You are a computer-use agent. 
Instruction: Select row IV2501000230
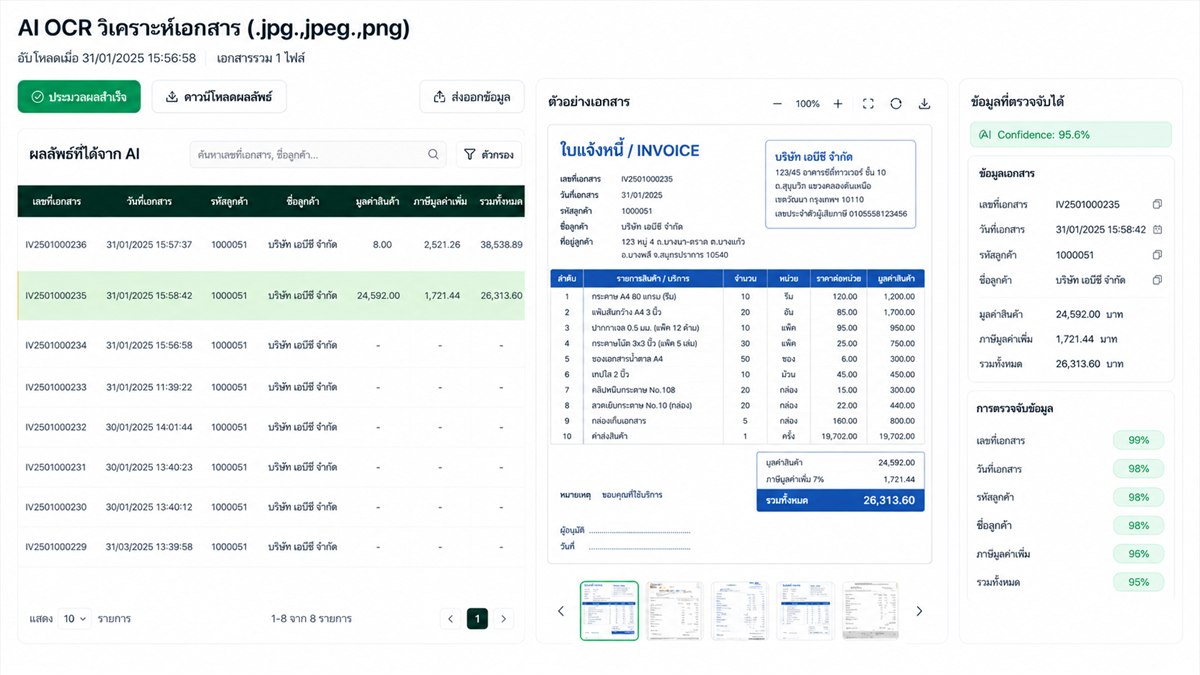click(271, 507)
